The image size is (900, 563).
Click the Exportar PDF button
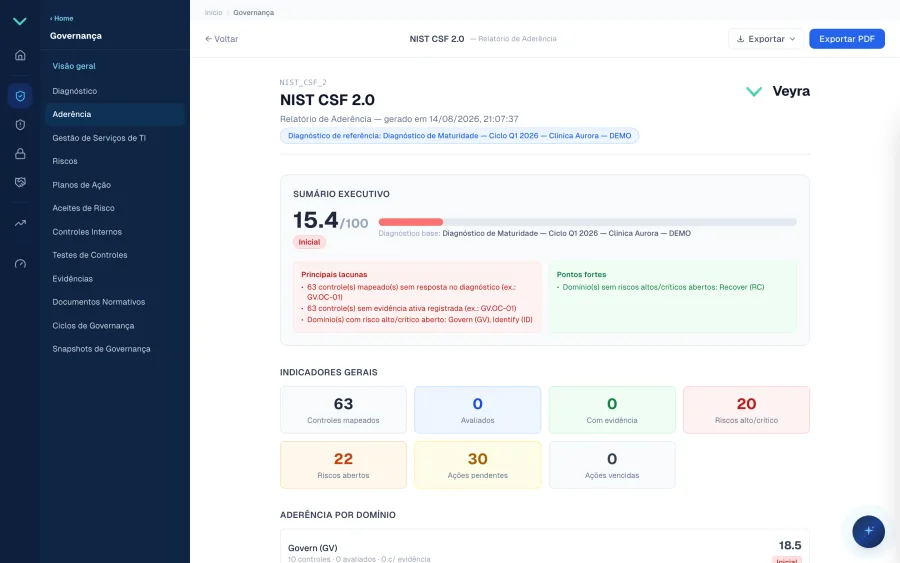click(x=847, y=39)
